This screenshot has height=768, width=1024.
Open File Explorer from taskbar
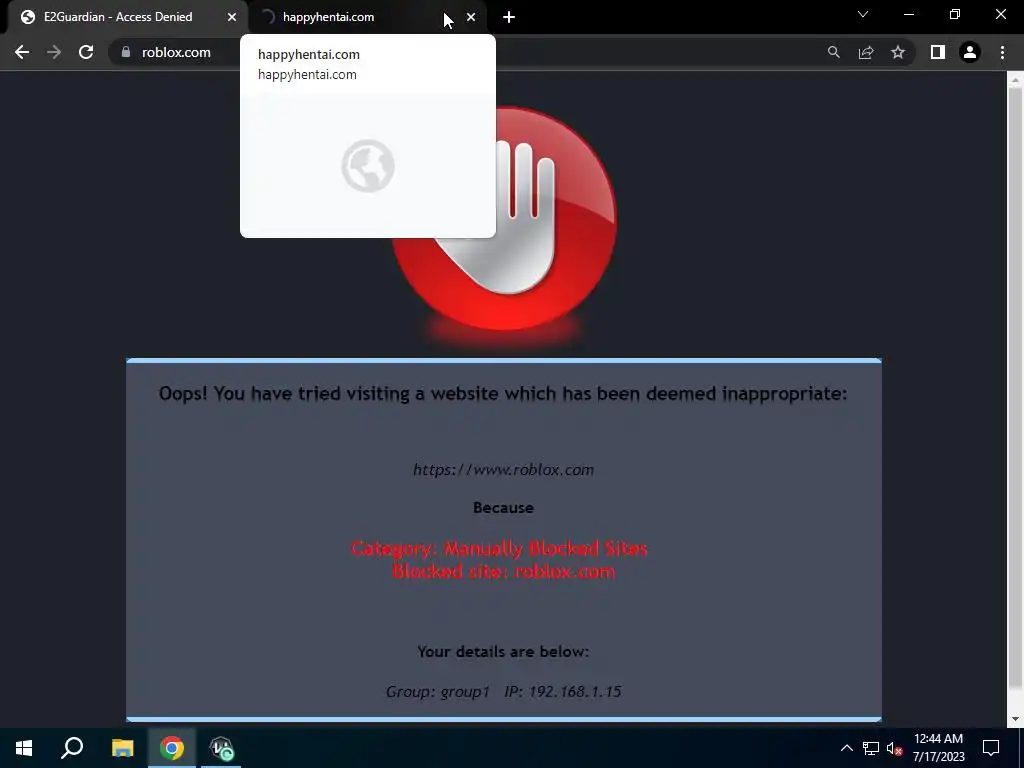pos(122,748)
